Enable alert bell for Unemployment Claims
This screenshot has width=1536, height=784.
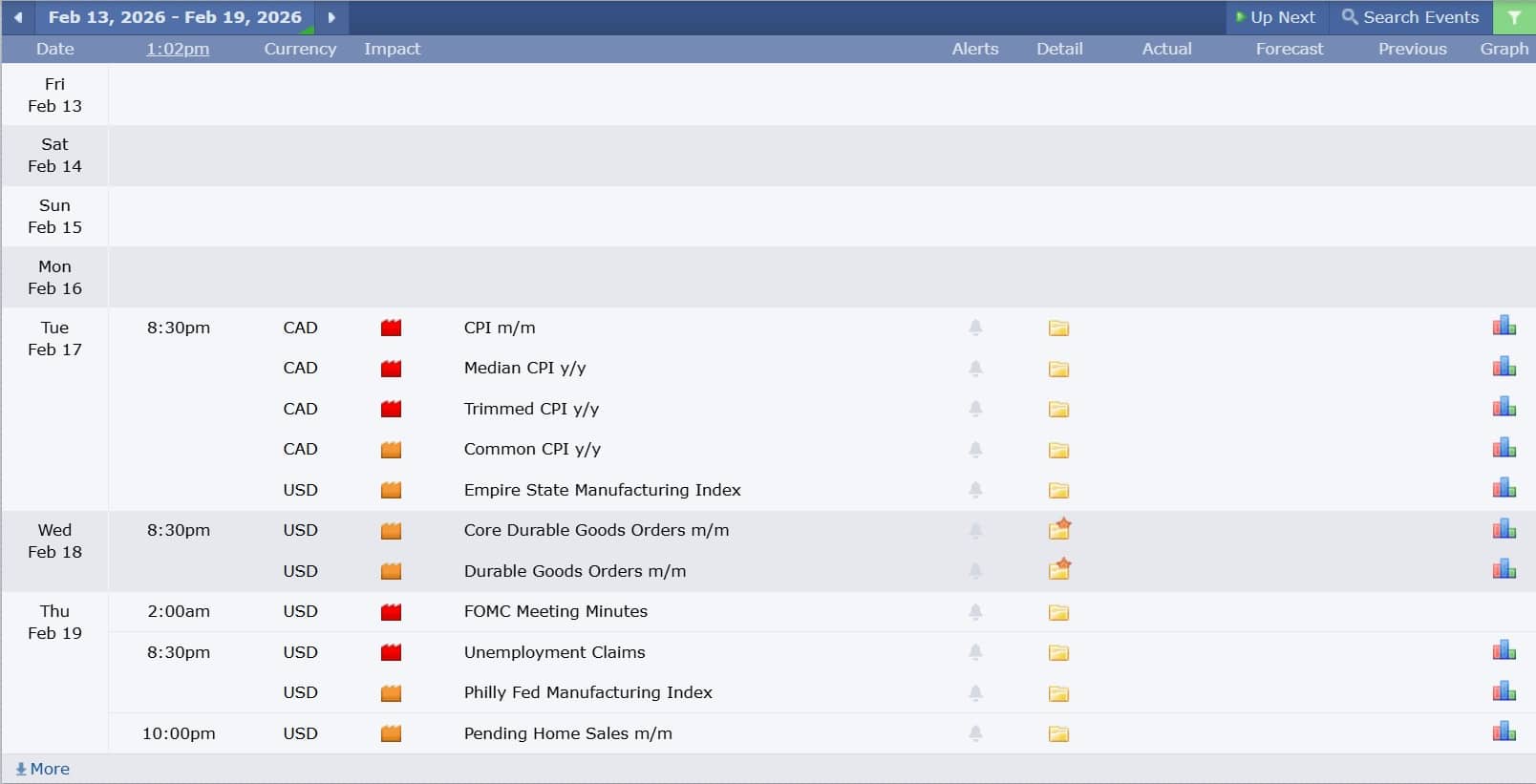coord(975,652)
